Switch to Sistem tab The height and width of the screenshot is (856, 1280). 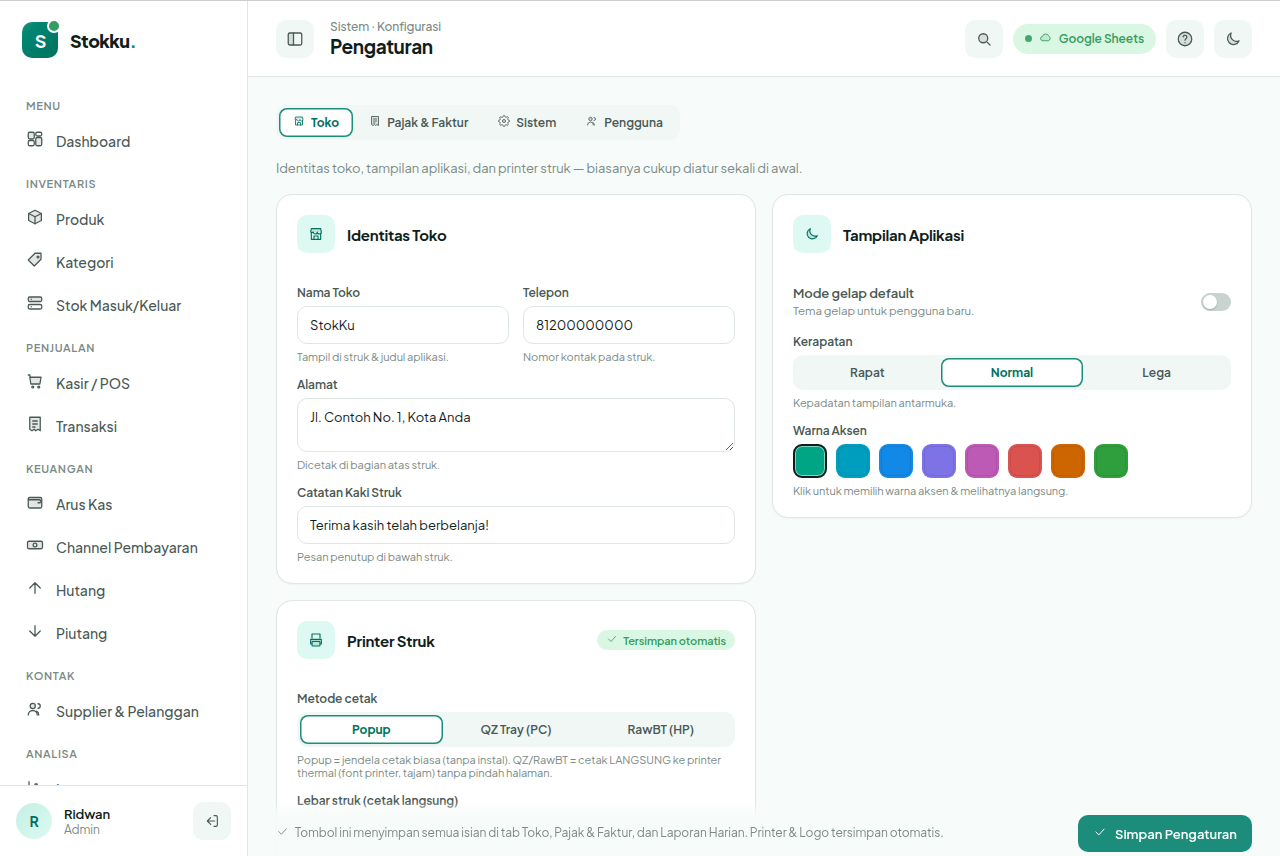pos(527,122)
